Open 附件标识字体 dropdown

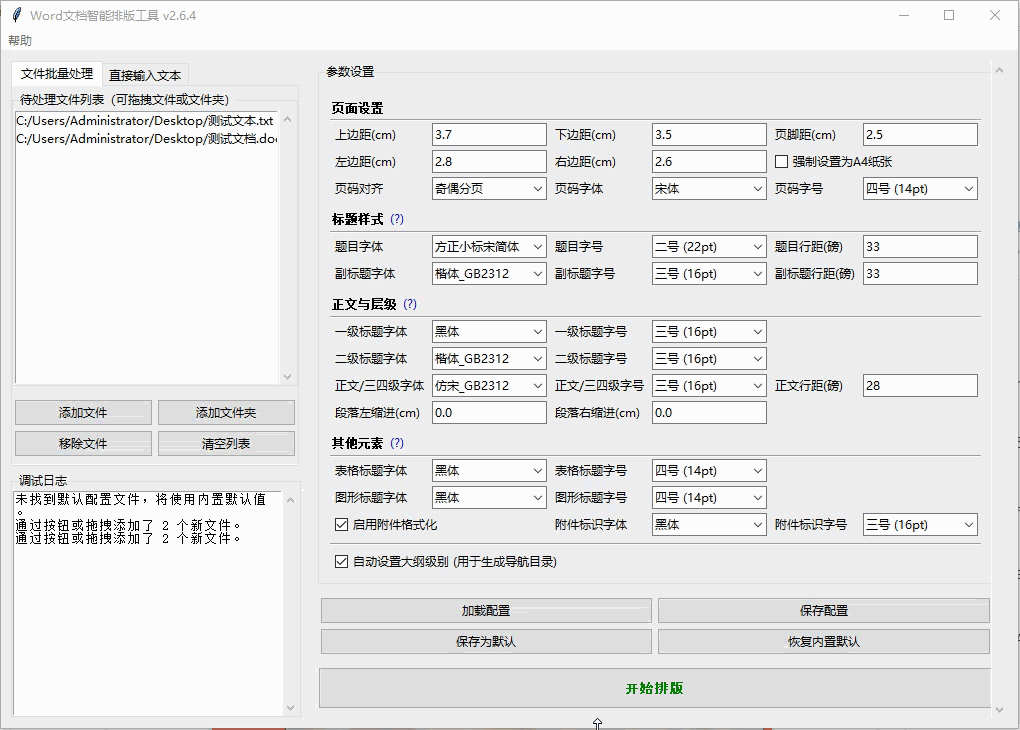point(709,524)
